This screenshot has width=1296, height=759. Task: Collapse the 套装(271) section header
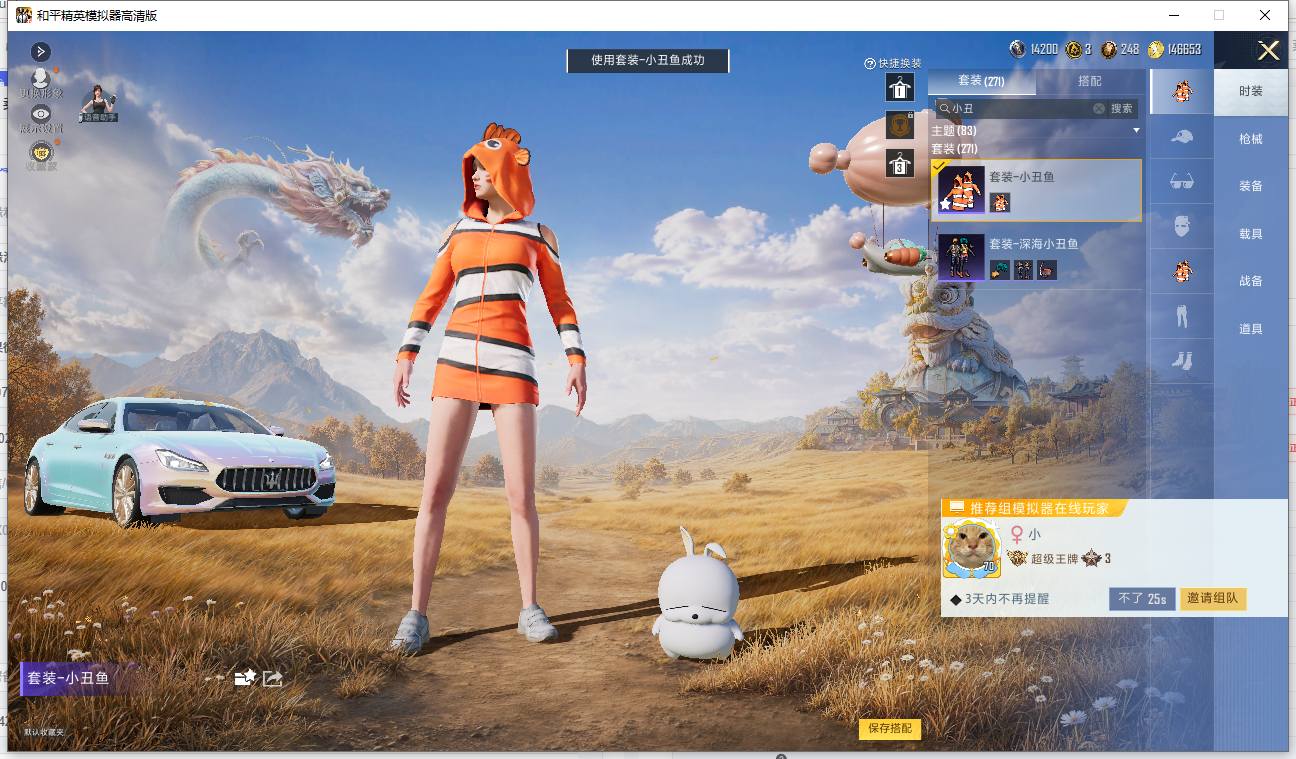click(x=954, y=149)
